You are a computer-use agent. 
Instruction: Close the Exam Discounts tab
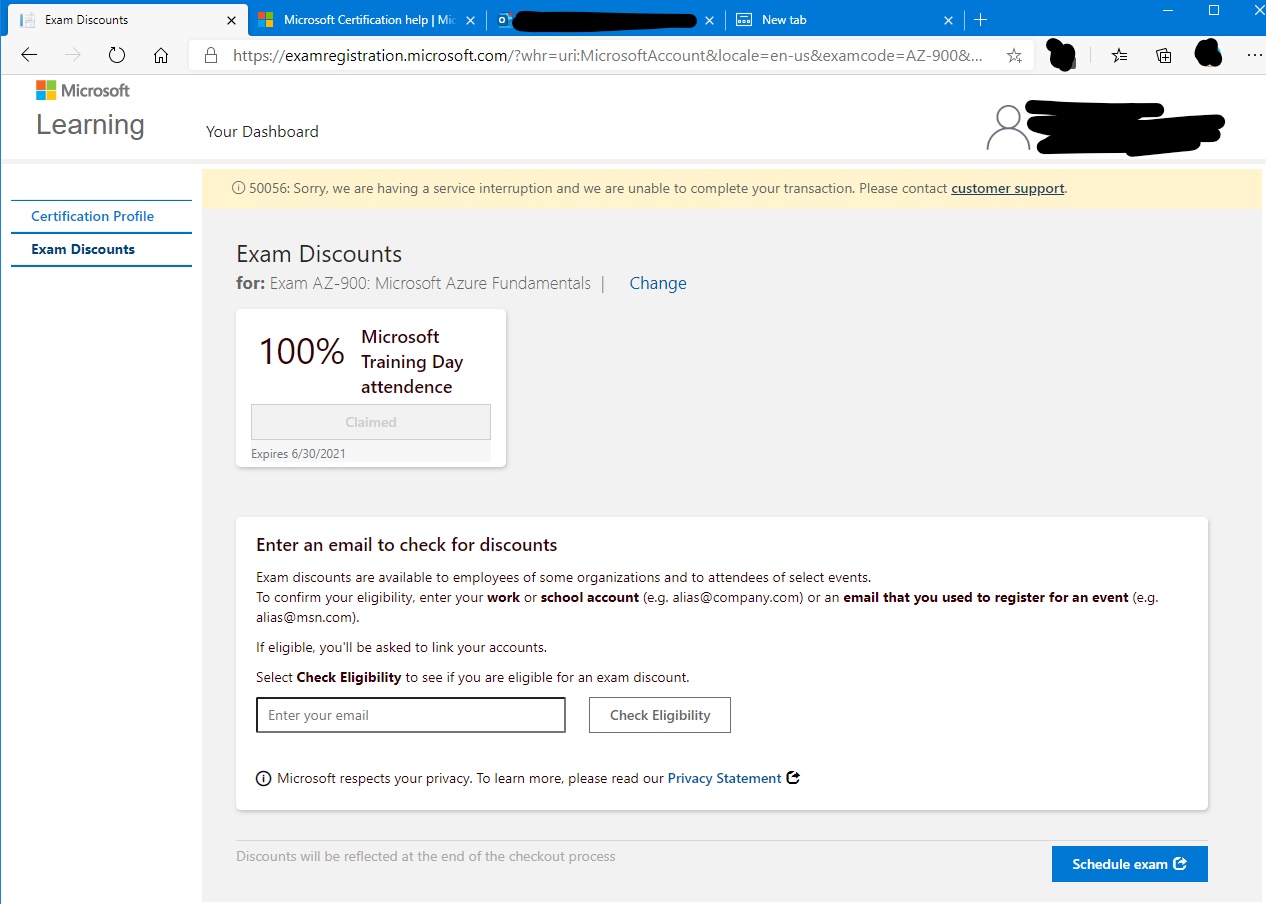[x=232, y=20]
